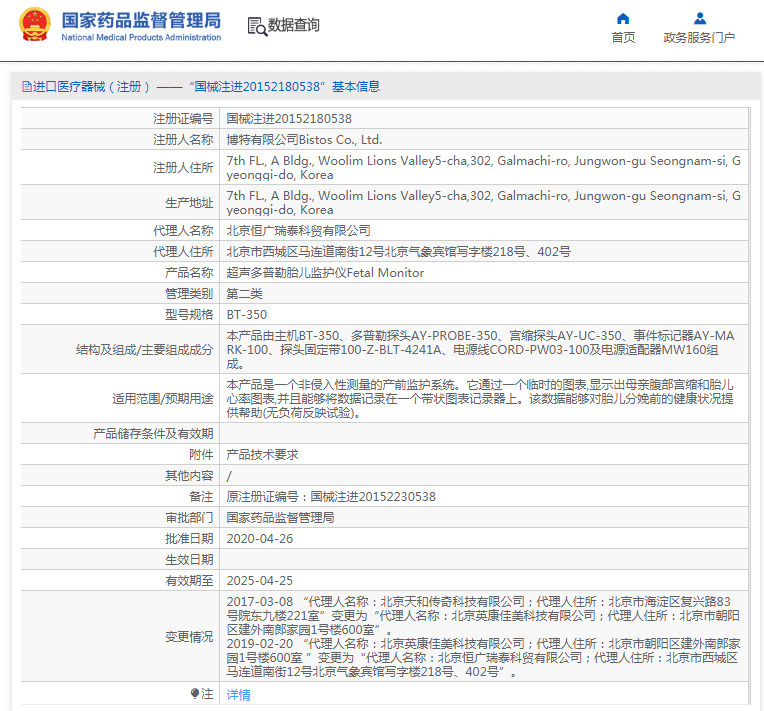764x711 pixels.
Task: Click the 备注 row label
Action: (201, 496)
